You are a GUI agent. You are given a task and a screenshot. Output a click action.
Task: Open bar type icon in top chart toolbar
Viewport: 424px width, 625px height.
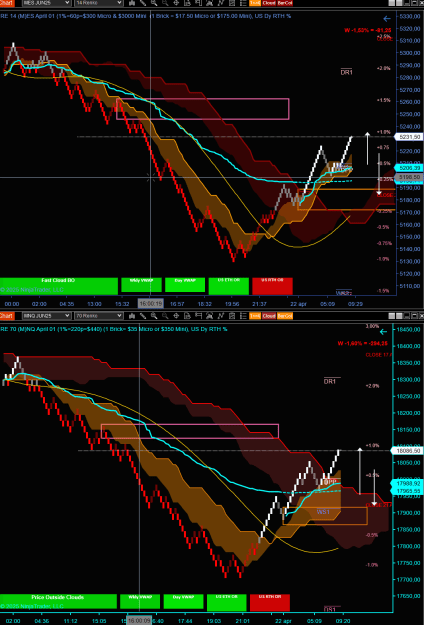point(132,3)
